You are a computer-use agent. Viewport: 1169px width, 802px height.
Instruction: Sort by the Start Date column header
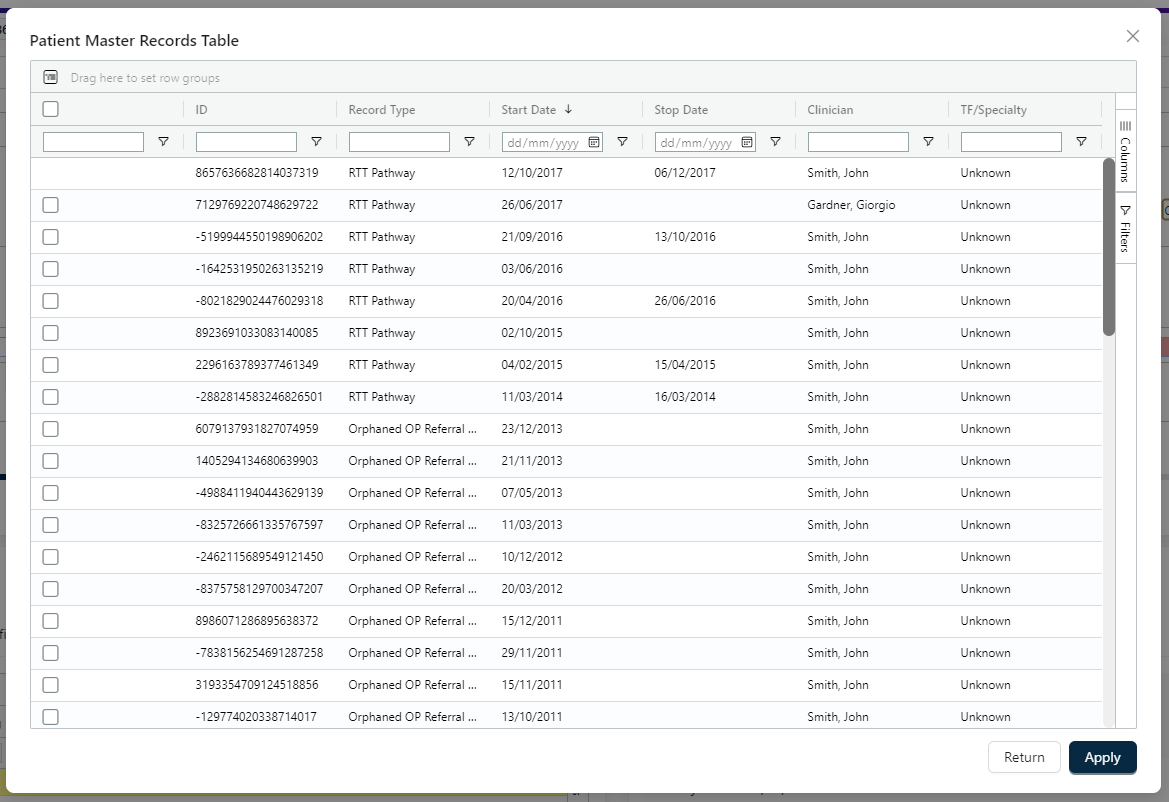[529, 110]
